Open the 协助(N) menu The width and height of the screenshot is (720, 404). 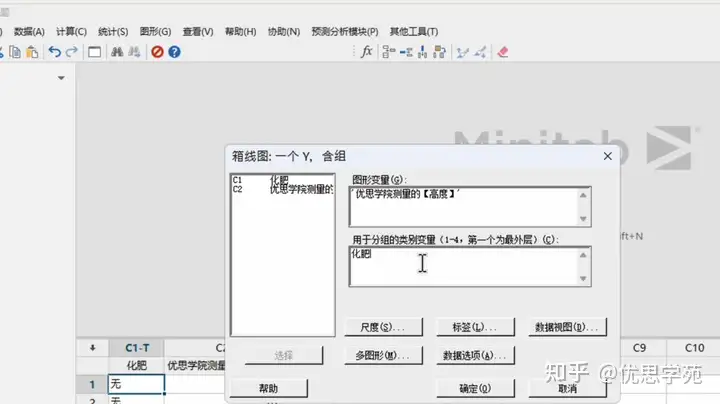(284, 32)
